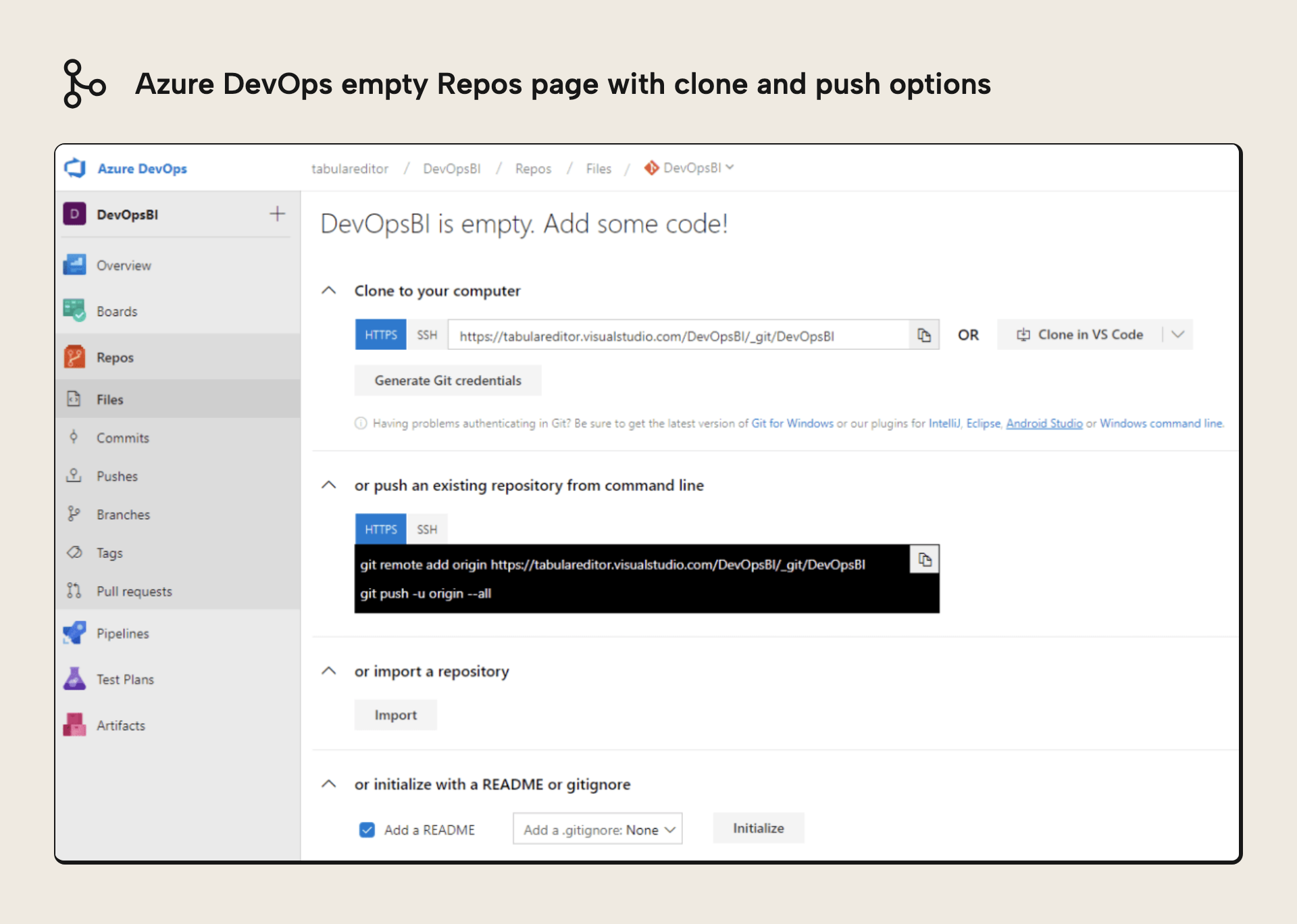Collapse the import a repository section
Viewport: 1297px width, 924px height.
click(x=329, y=671)
